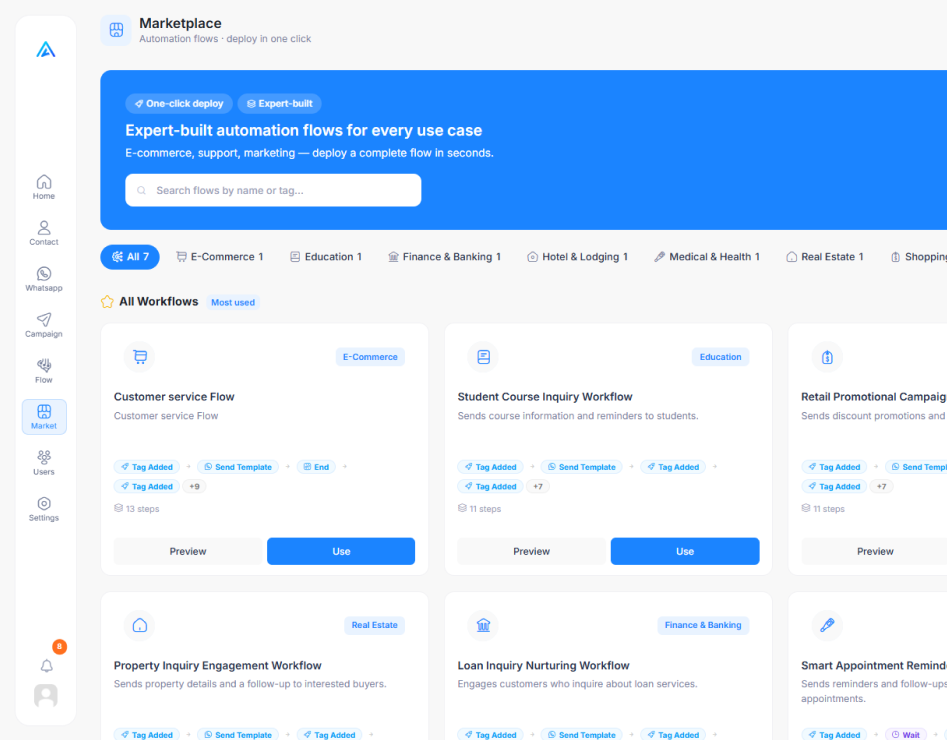The height and width of the screenshot is (740, 947).
Task: Preview the Retail Promotional Campaign flow
Action: coord(875,551)
